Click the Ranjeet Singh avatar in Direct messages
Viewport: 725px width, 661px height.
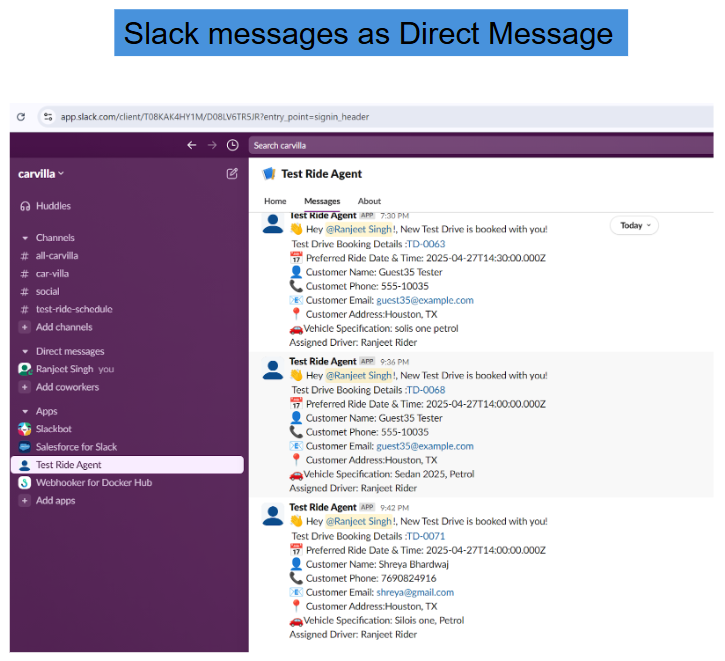click(25, 369)
